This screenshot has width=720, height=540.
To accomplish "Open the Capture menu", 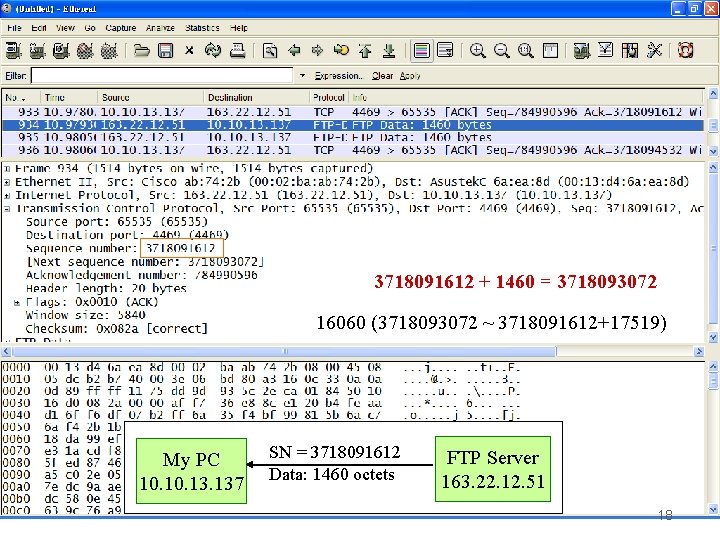I will pos(121,28).
